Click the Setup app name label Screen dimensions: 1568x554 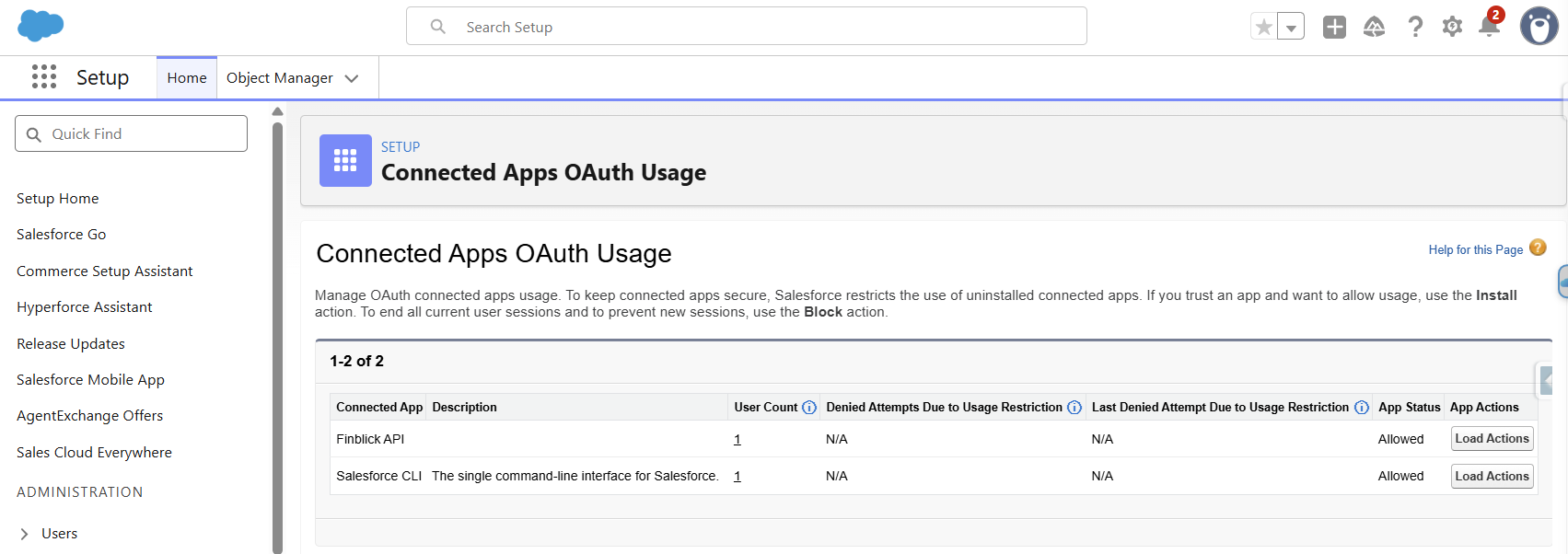tap(102, 77)
